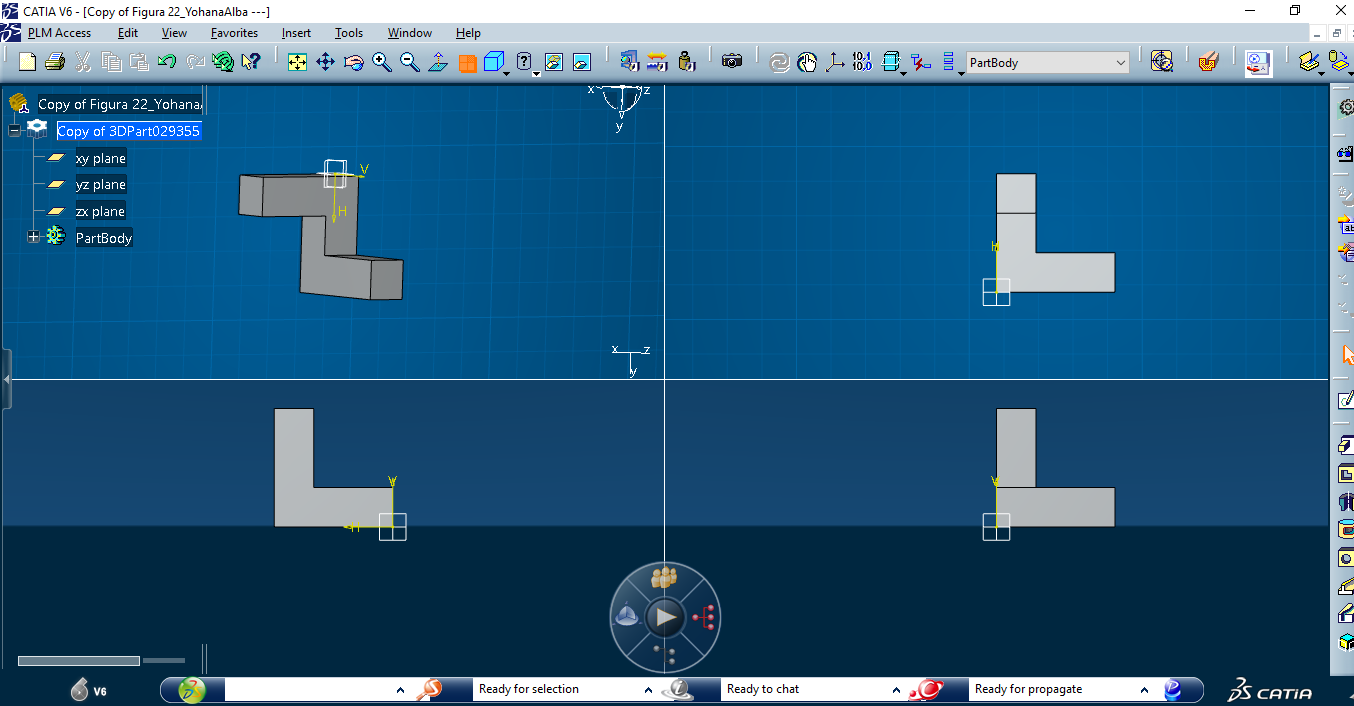Collapse the Copy of 3DPart029355 node

click(x=15, y=131)
